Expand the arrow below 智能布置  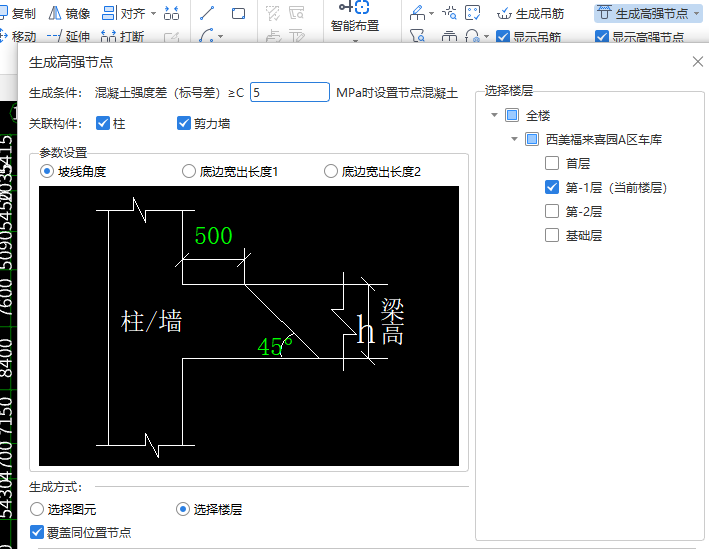[355, 40]
